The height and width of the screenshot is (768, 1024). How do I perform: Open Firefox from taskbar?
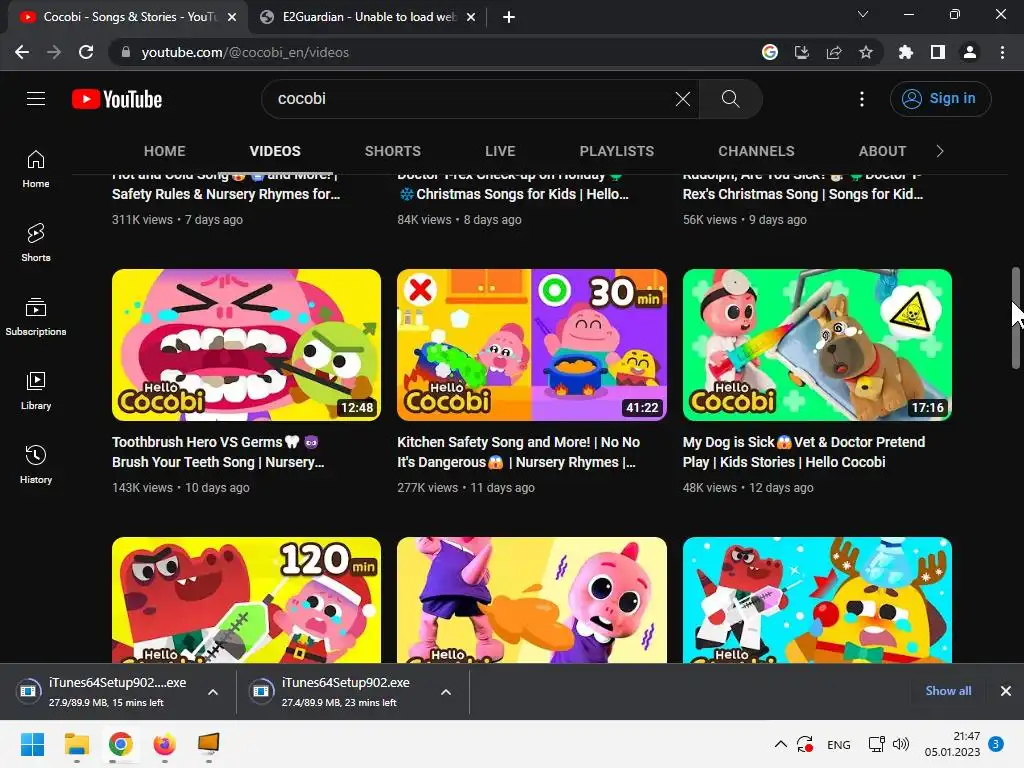click(x=165, y=744)
